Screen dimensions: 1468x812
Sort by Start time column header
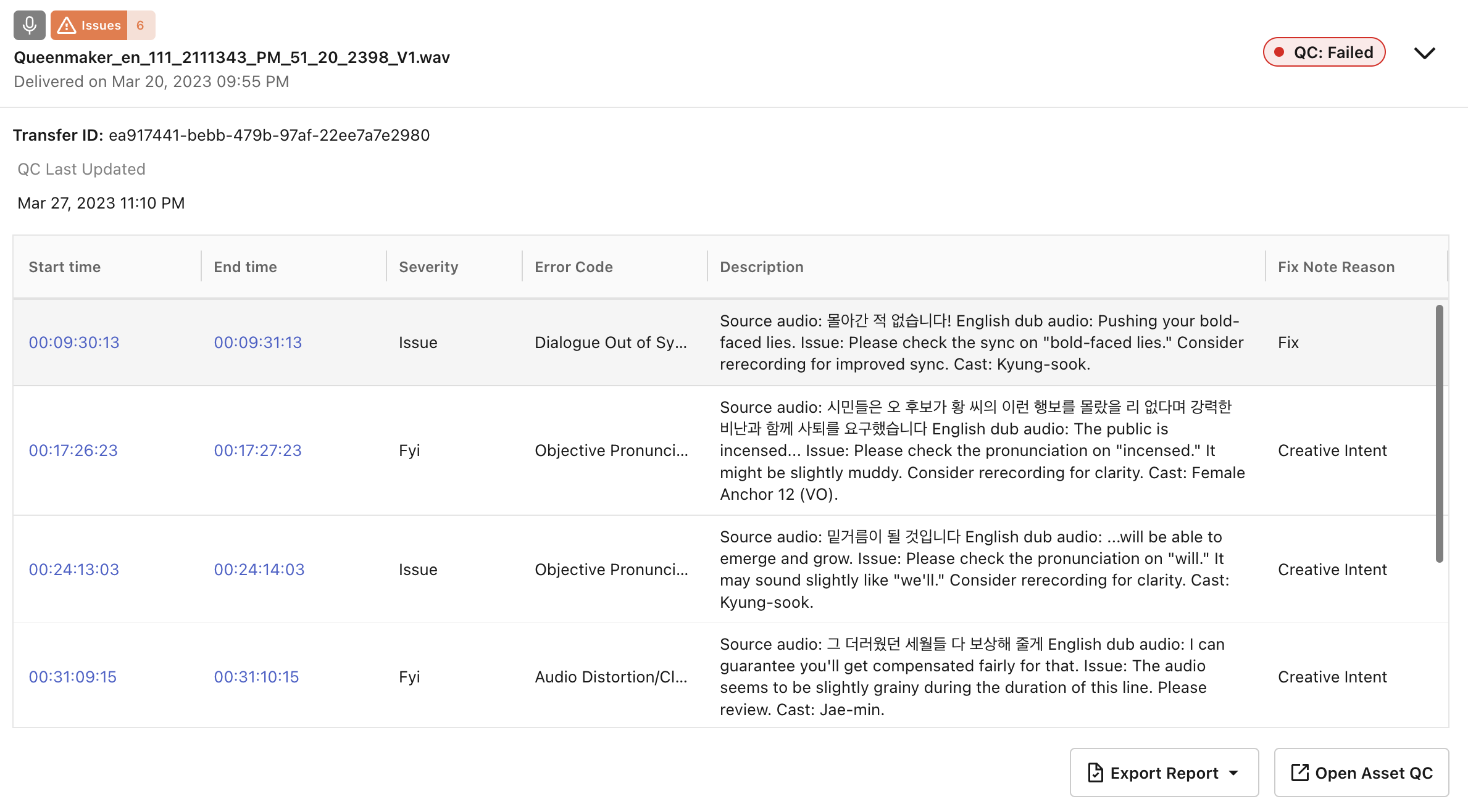pos(65,267)
